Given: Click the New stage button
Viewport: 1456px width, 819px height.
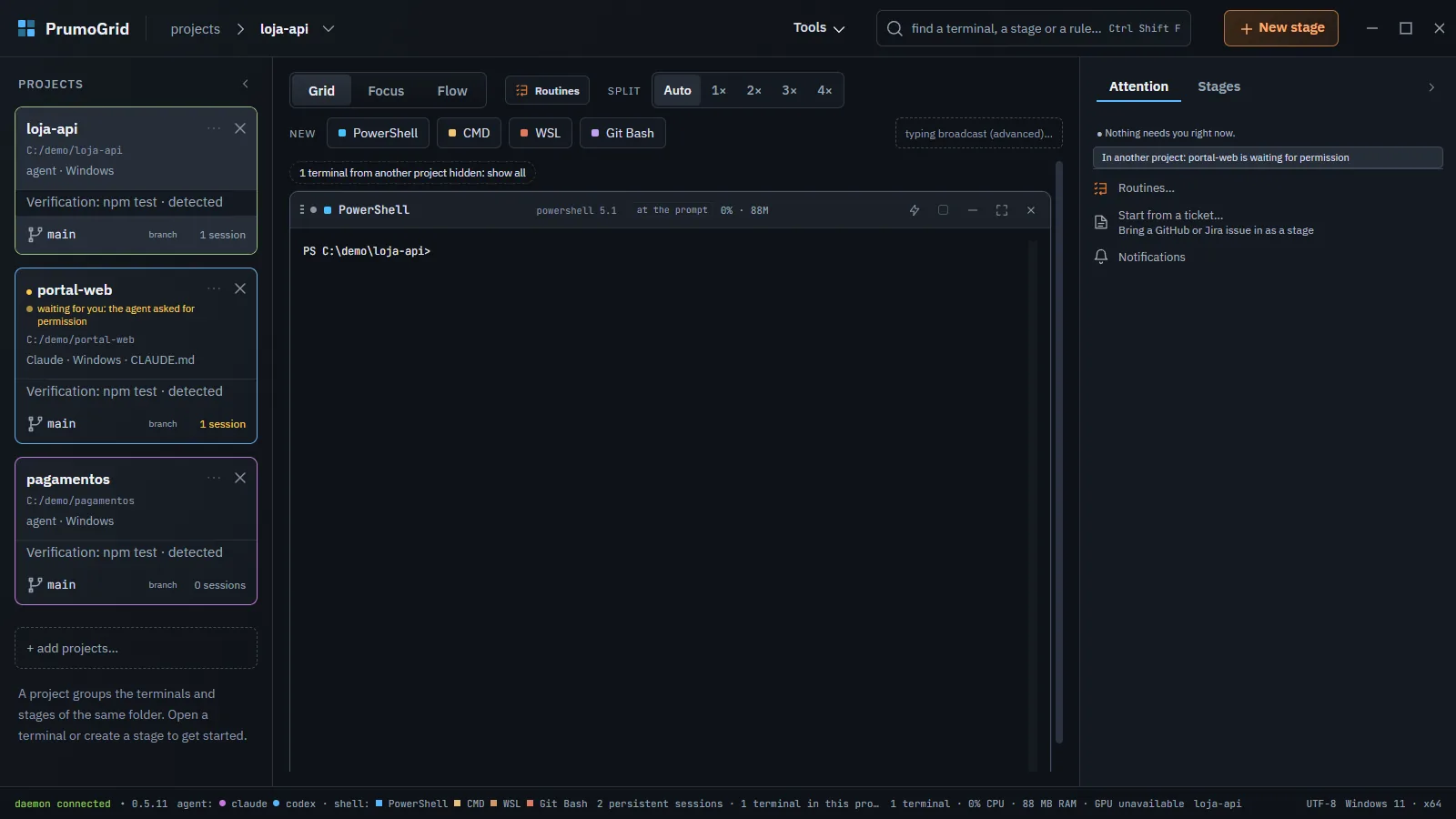Looking at the screenshot, I should [x=1280, y=28].
